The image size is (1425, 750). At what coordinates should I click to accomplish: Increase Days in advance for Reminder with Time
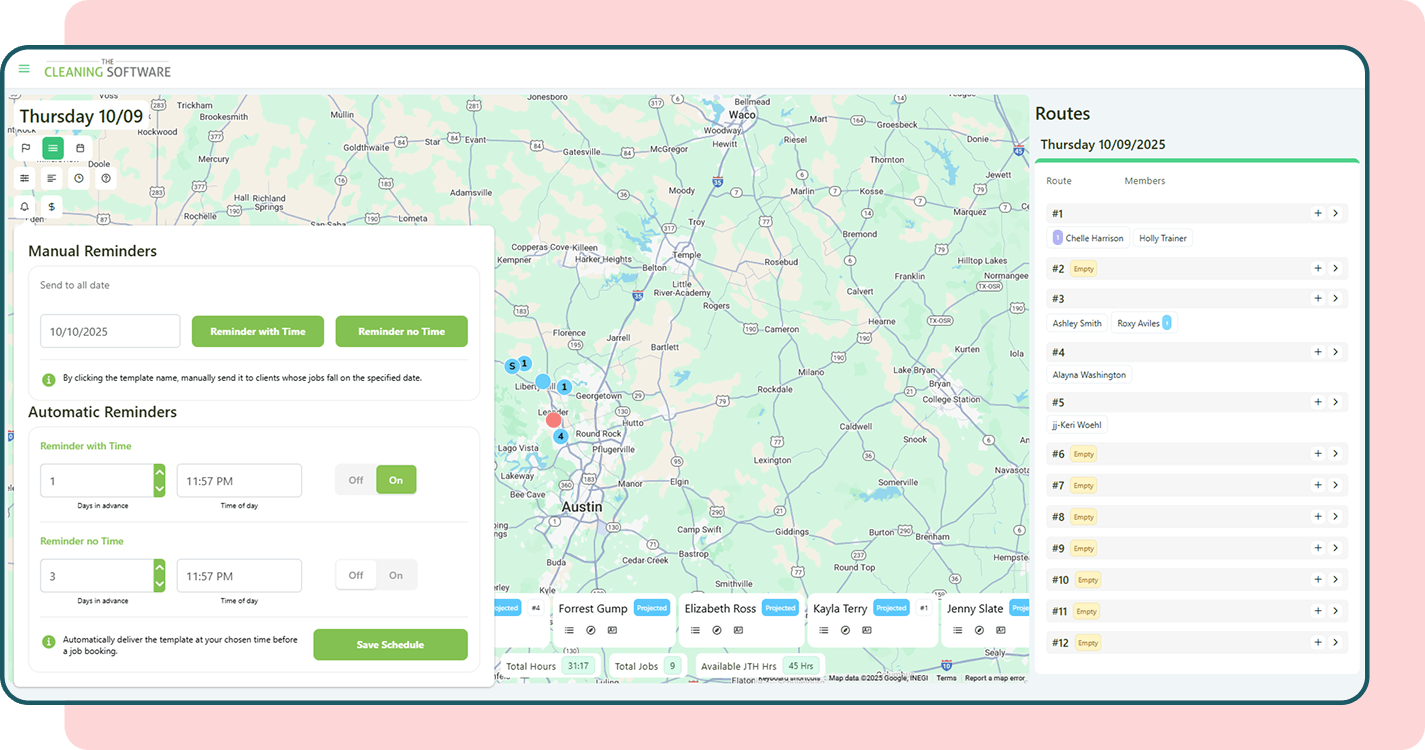tap(159, 472)
